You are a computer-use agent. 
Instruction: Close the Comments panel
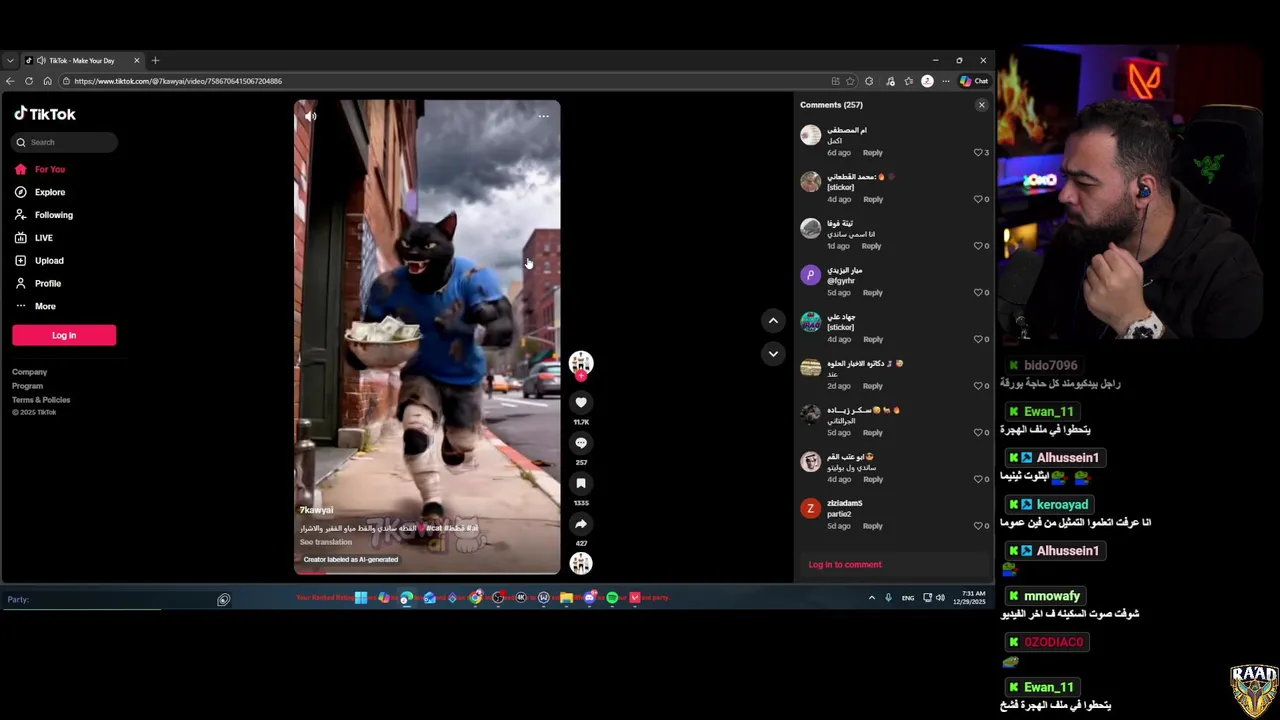coord(981,105)
